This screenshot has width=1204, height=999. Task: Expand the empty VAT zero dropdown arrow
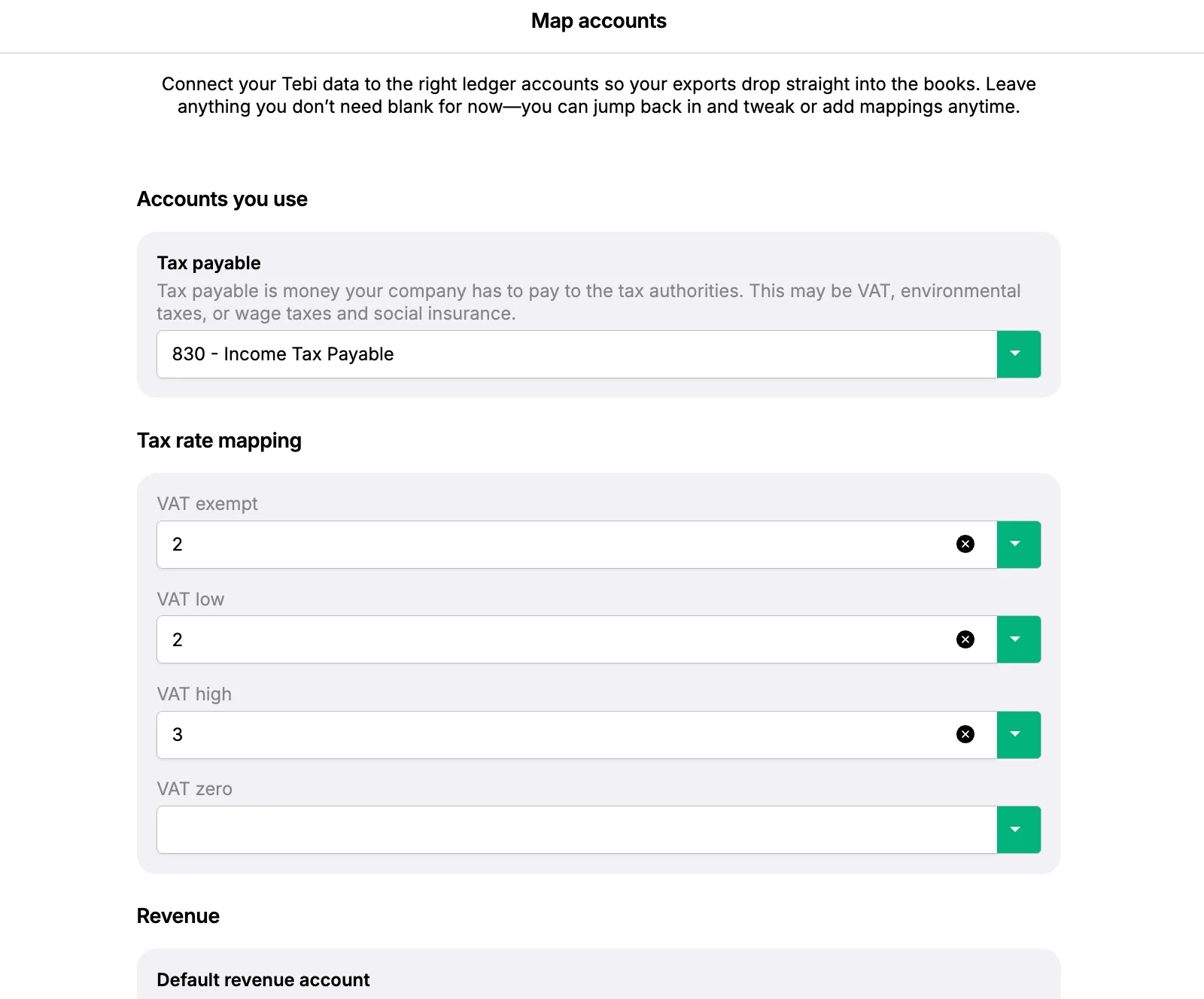[1018, 830]
